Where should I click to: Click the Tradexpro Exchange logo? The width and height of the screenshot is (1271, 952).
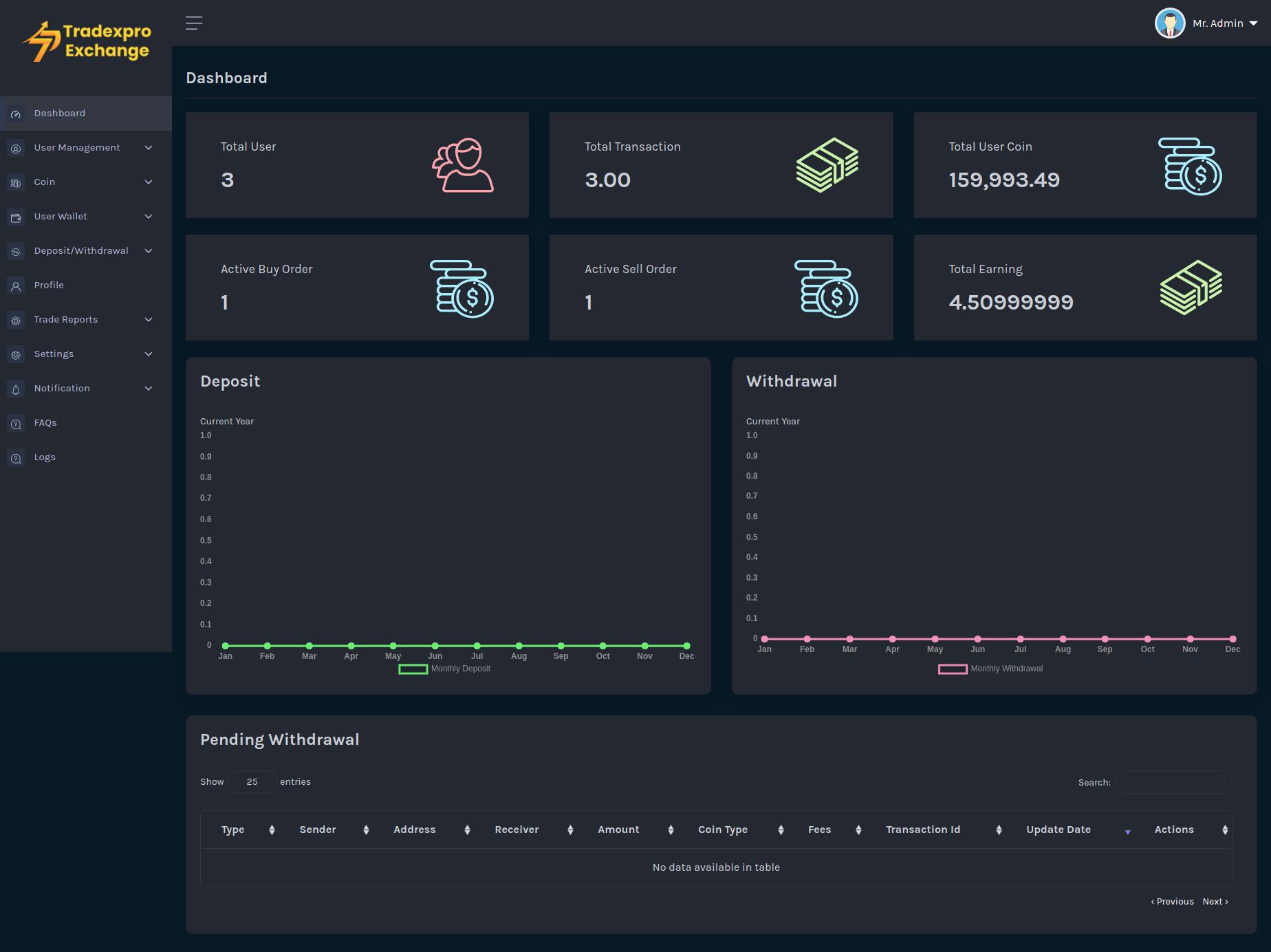coord(87,41)
